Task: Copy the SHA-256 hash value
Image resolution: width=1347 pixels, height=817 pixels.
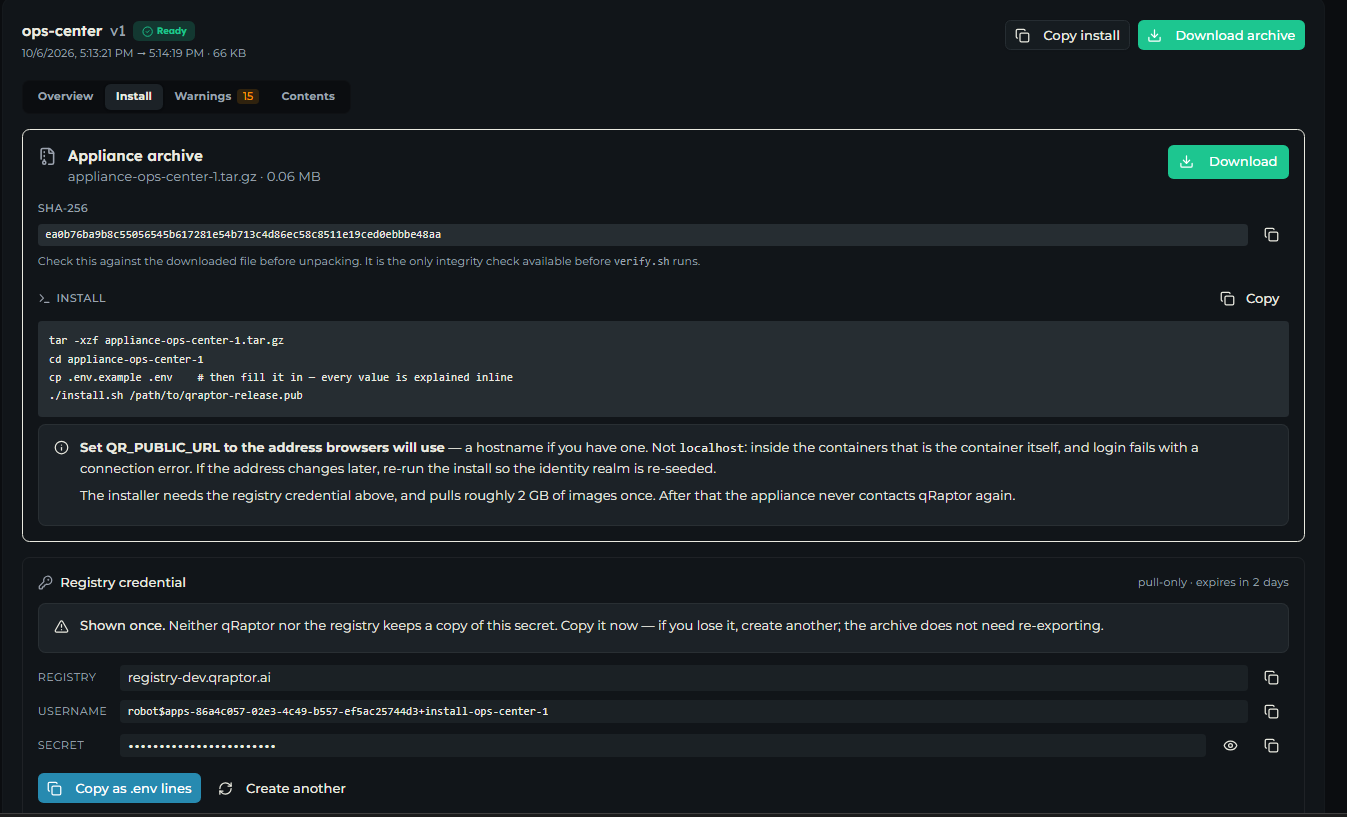Action: 1271,235
